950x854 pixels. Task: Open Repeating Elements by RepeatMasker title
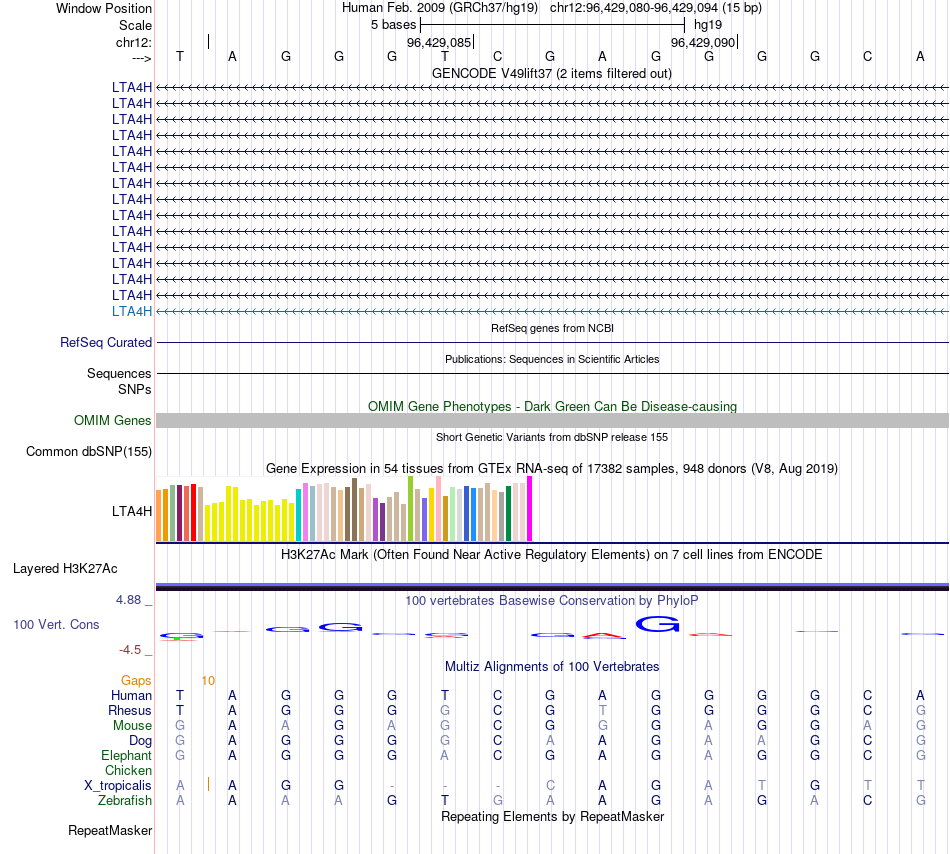(x=552, y=816)
